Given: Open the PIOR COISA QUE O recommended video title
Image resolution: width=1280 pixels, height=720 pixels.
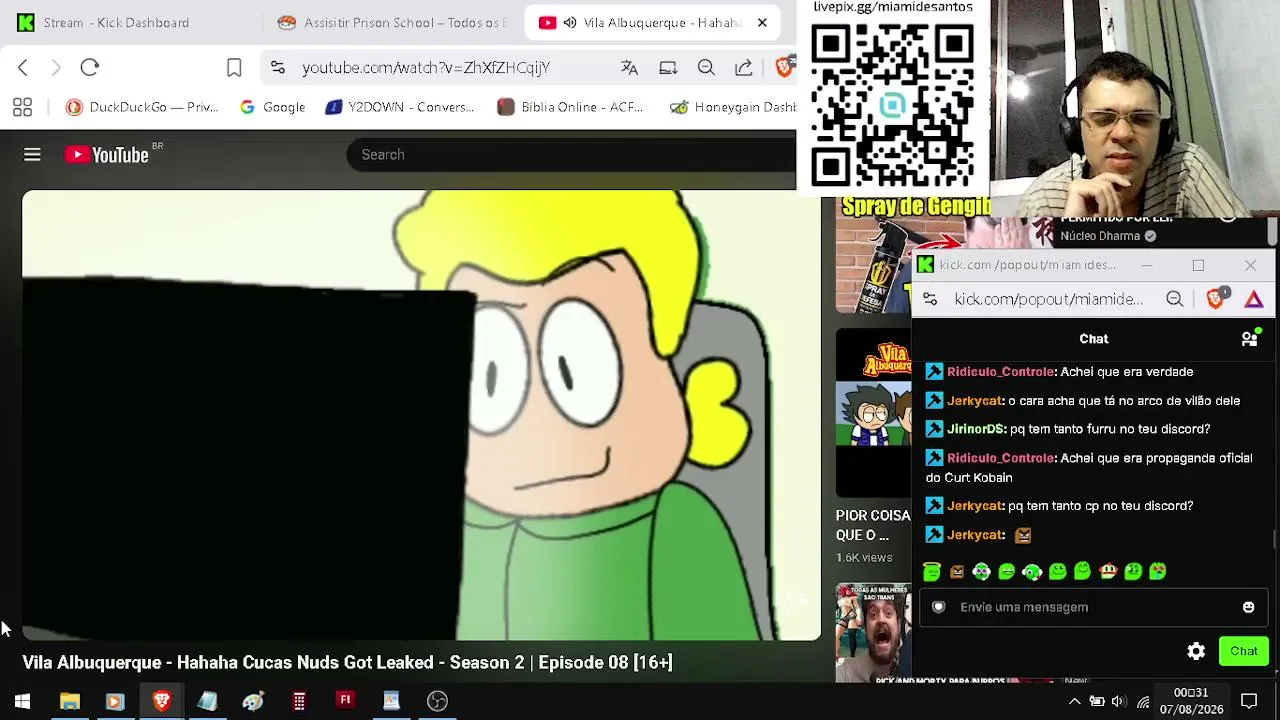Looking at the screenshot, I should (873, 525).
